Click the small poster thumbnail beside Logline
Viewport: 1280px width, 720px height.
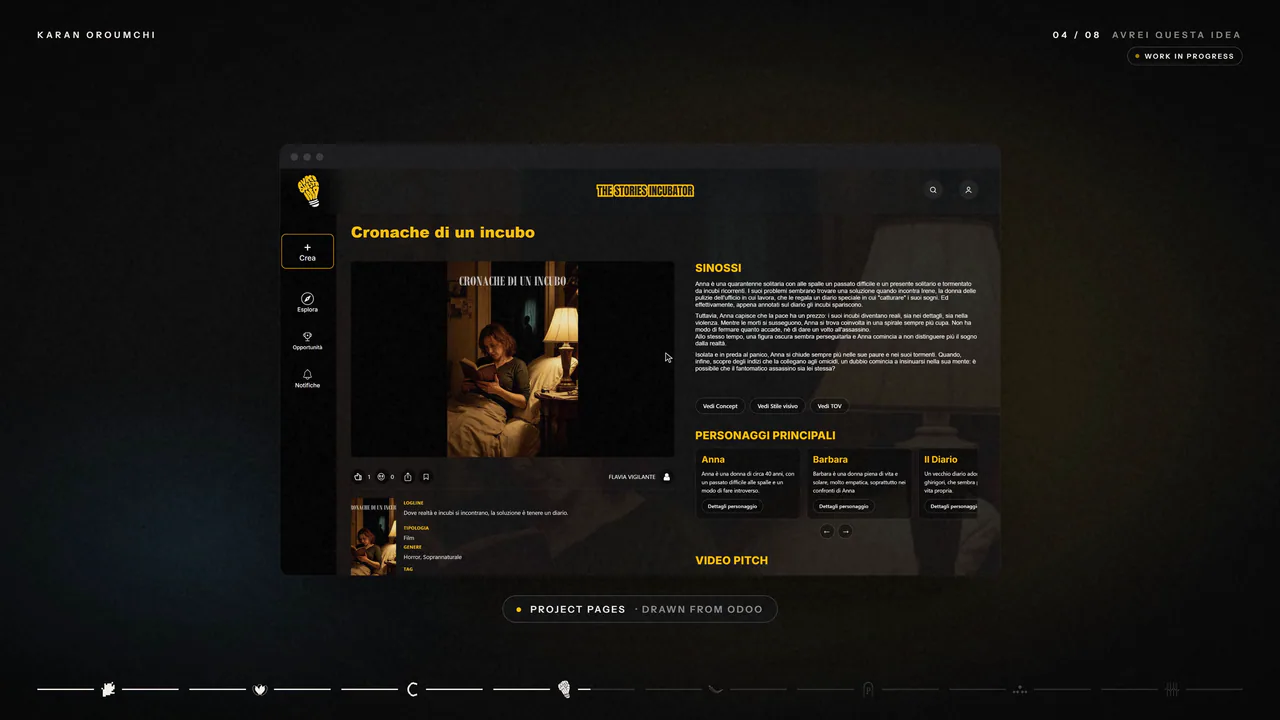point(373,537)
